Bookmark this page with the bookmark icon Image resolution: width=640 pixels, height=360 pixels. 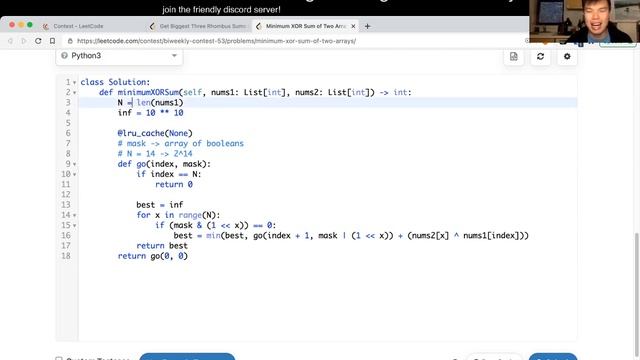[52, 41]
